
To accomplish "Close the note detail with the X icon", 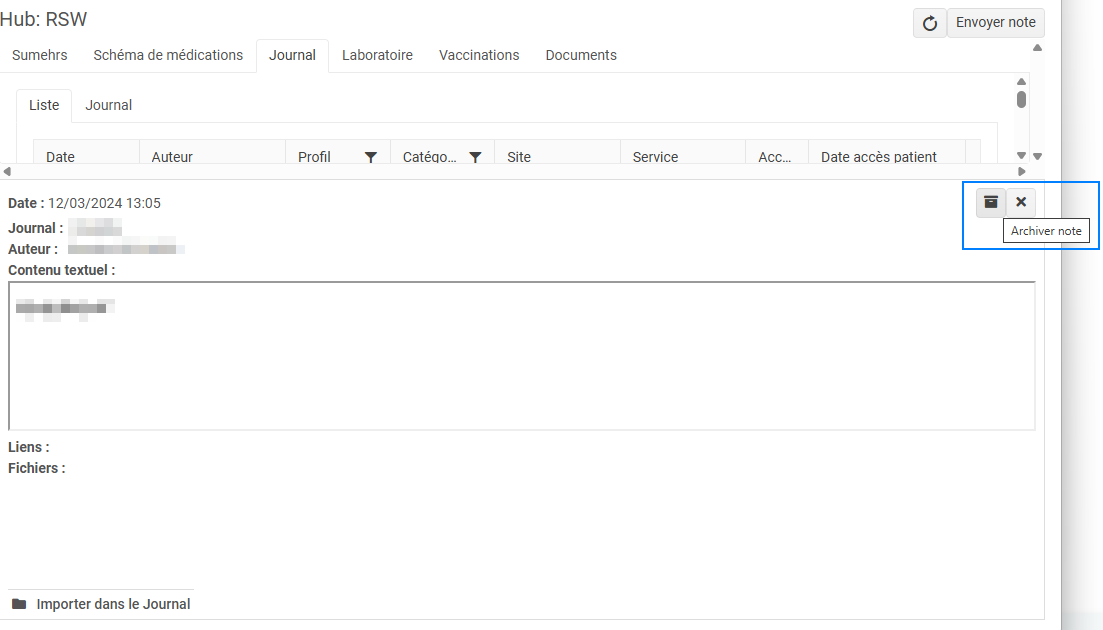I will coord(1021,202).
